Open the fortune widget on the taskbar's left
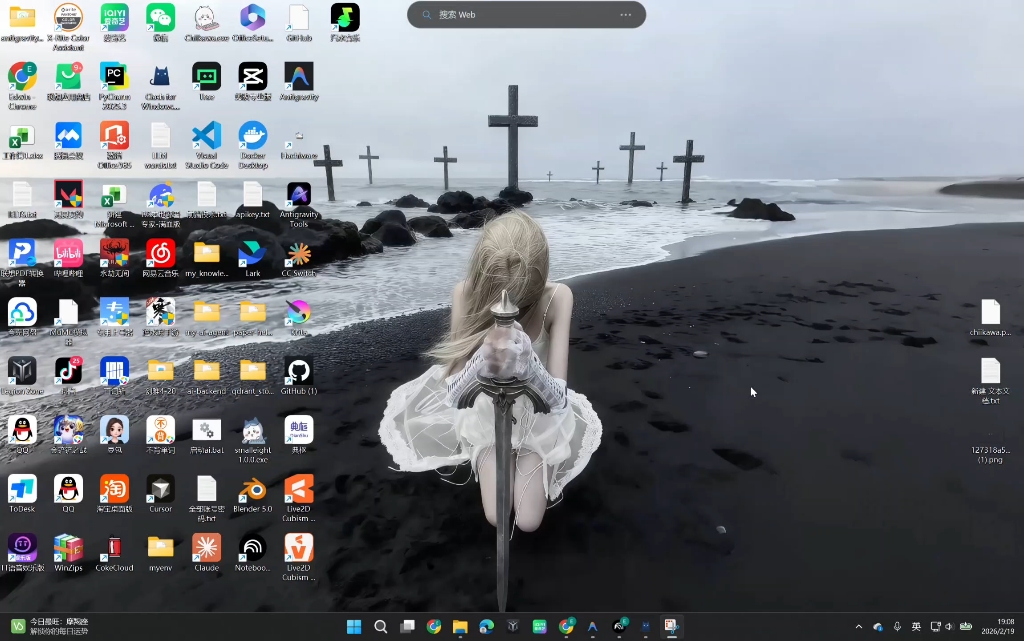Screen dimensions: 1024x641 49,627
